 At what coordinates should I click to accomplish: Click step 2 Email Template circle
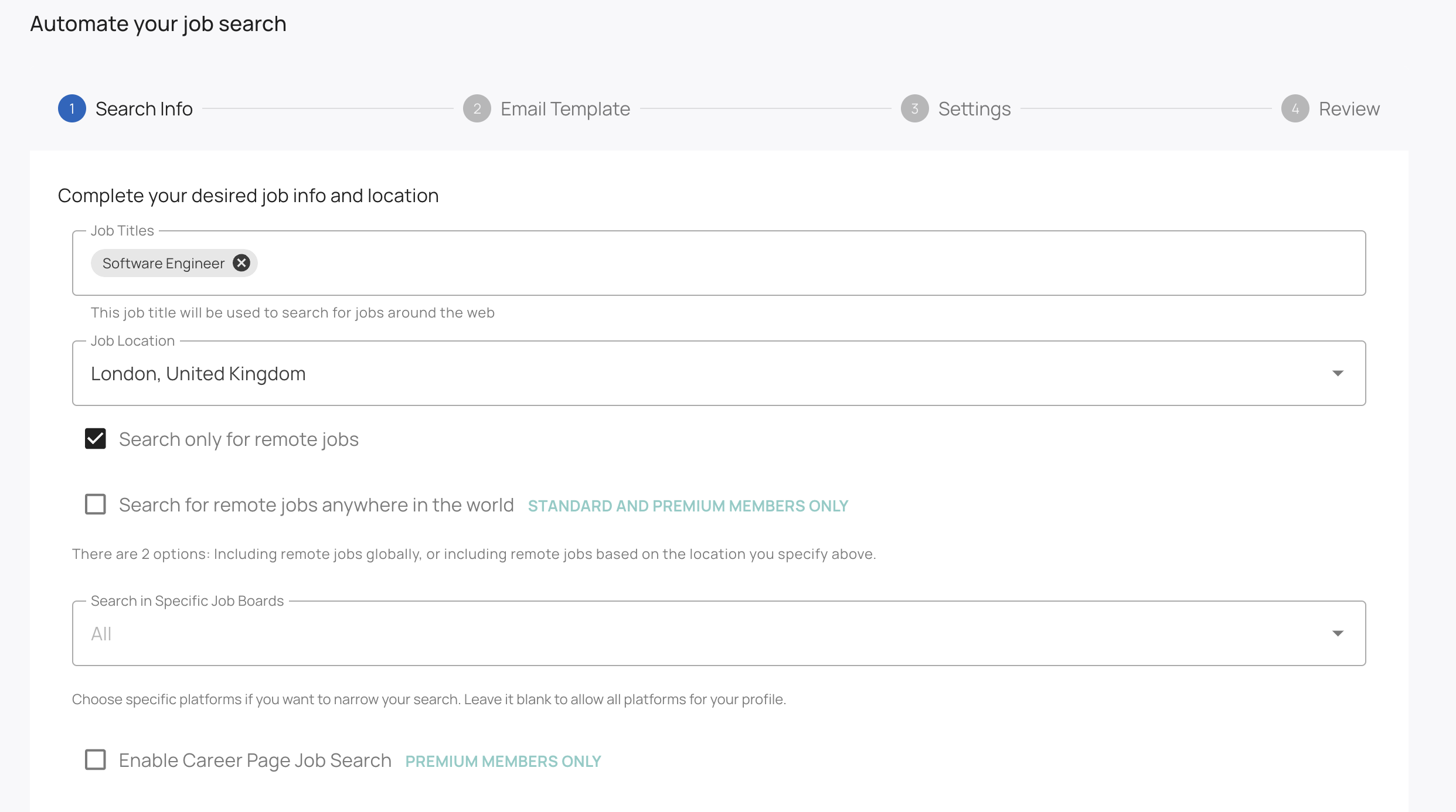tap(477, 108)
